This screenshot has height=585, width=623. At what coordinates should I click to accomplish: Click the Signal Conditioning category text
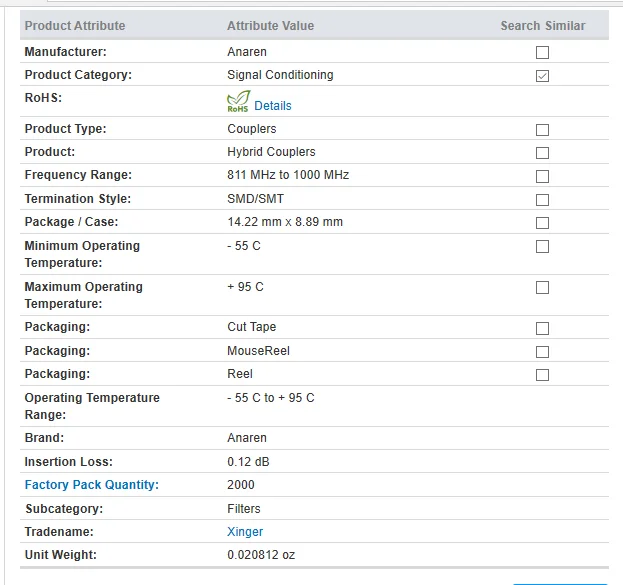pyautogui.click(x=280, y=75)
